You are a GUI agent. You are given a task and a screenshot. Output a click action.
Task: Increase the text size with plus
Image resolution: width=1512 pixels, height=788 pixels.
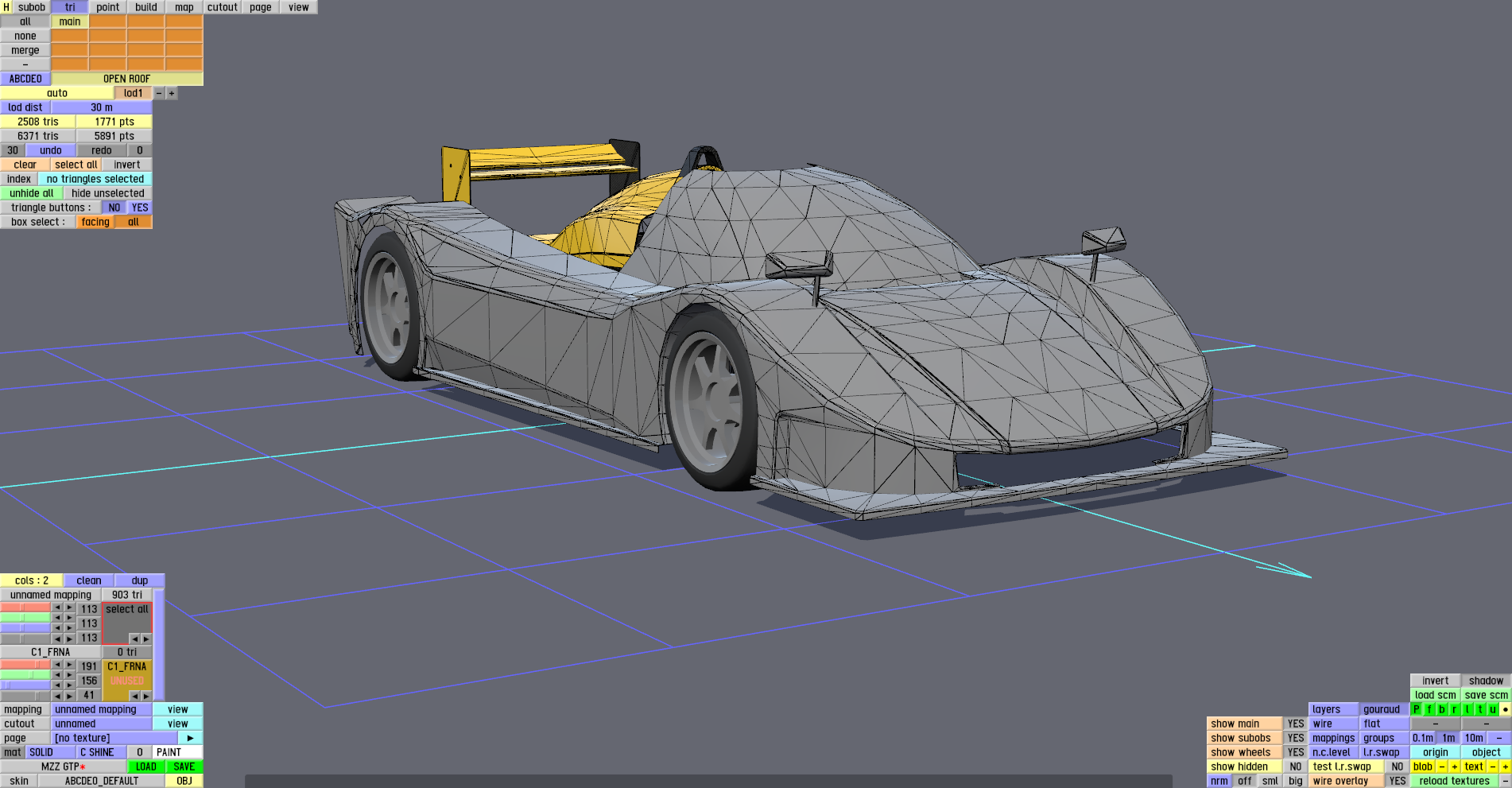click(x=1506, y=767)
